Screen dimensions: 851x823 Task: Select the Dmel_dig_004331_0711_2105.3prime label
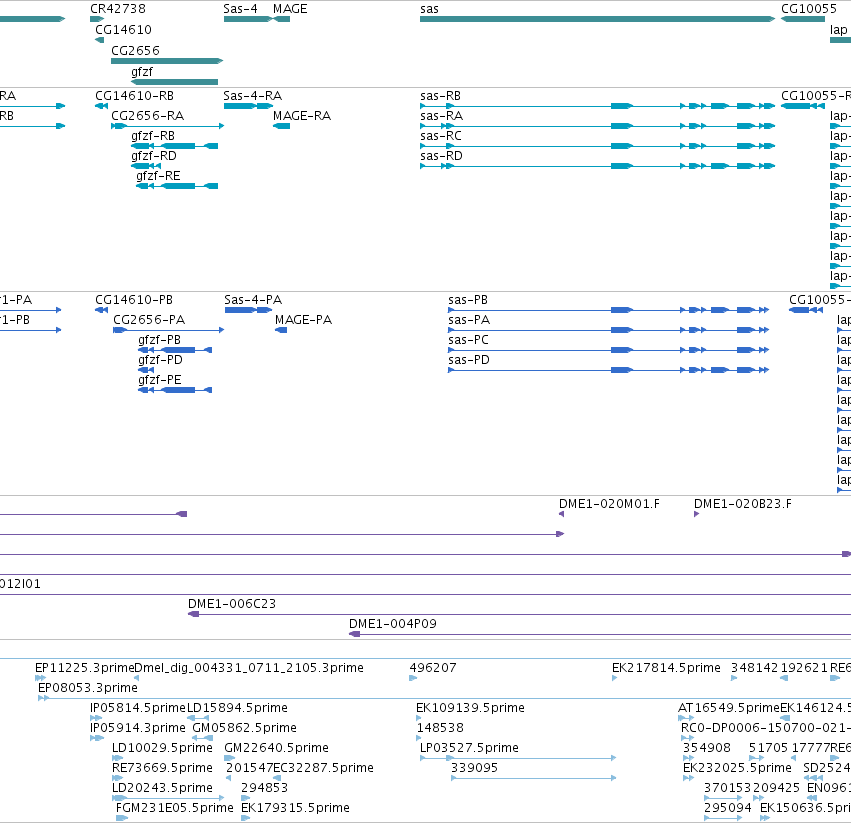pyautogui.click(x=249, y=668)
